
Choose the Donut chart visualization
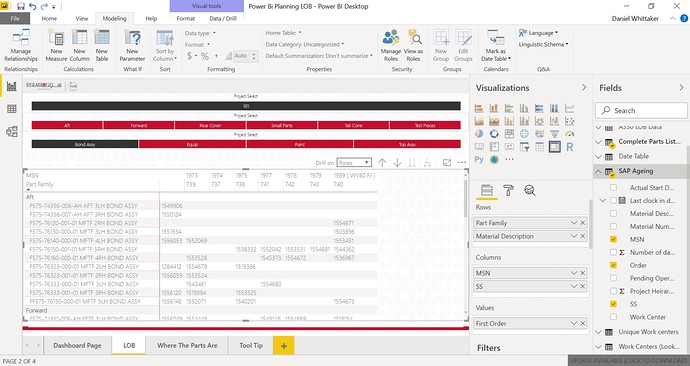pyautogui.click(x=494, y=133)
